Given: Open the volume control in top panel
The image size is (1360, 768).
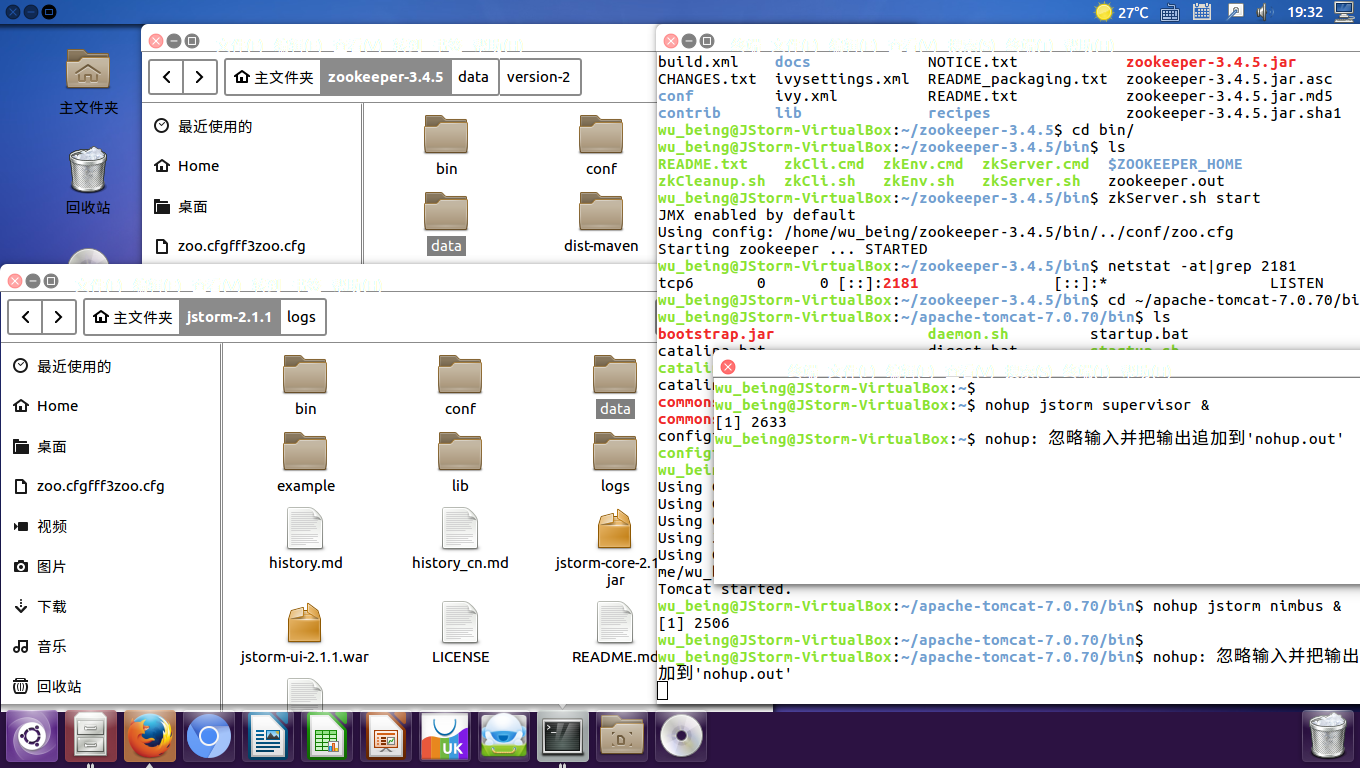Looking at the screenshot, I should [1265, 12].
